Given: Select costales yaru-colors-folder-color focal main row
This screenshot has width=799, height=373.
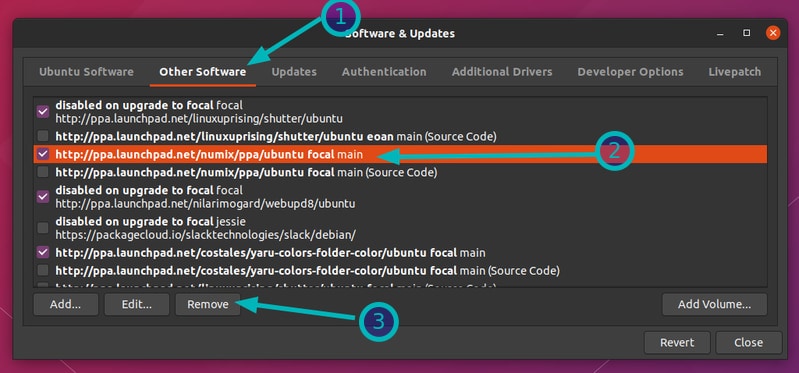Looking at the screenshot, I should (400, 252).
